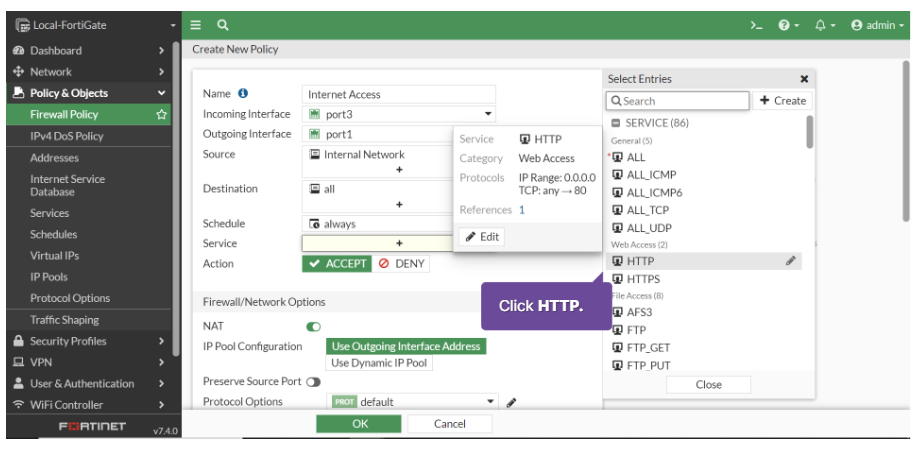
Task: Choose Use Dynamic IP Pool
Action: [x=379, y=363]
